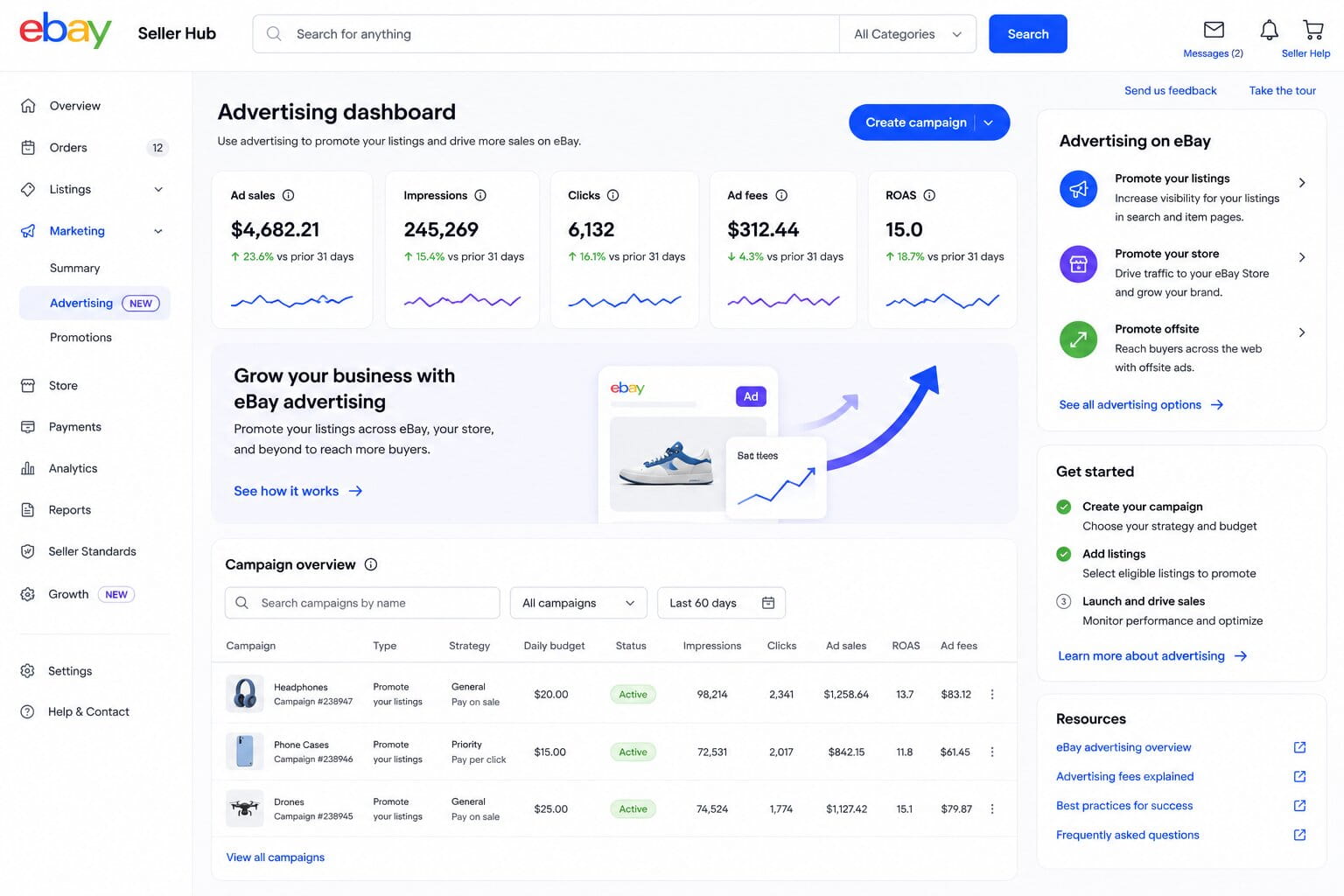Select Advertising under Marketing
1344x896 pixels.
point(94,303)
